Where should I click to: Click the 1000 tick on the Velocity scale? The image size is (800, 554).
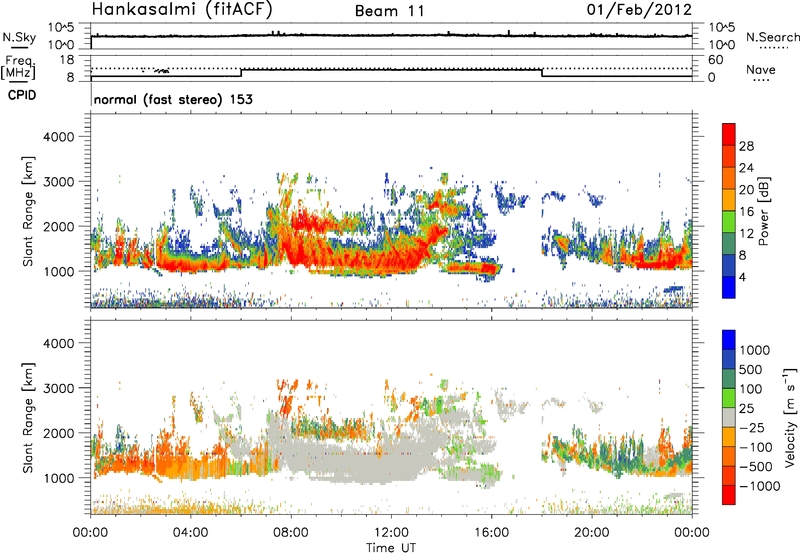coord(755,350)
